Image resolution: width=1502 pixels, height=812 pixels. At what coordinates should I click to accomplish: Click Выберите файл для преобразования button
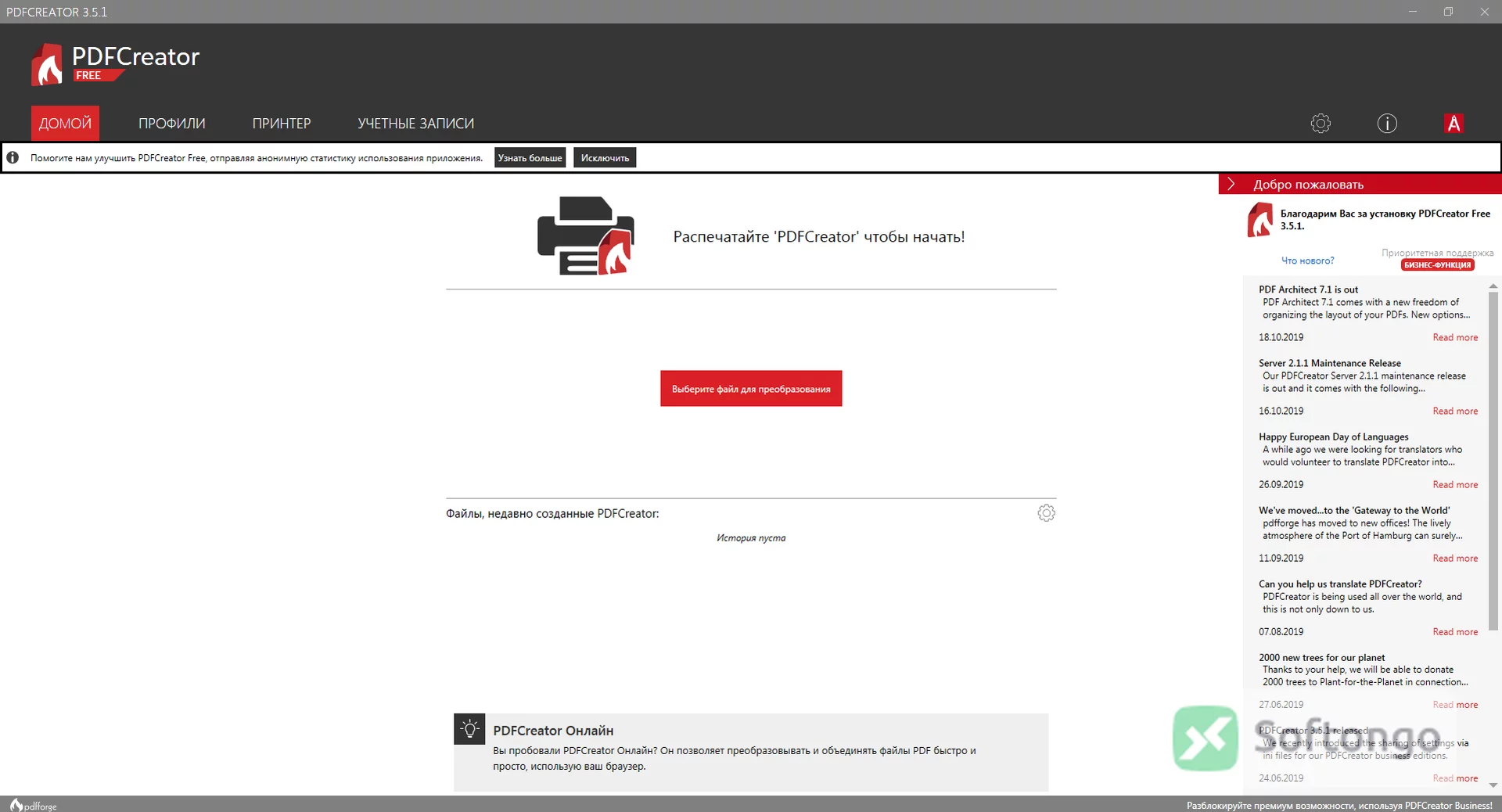751,388
